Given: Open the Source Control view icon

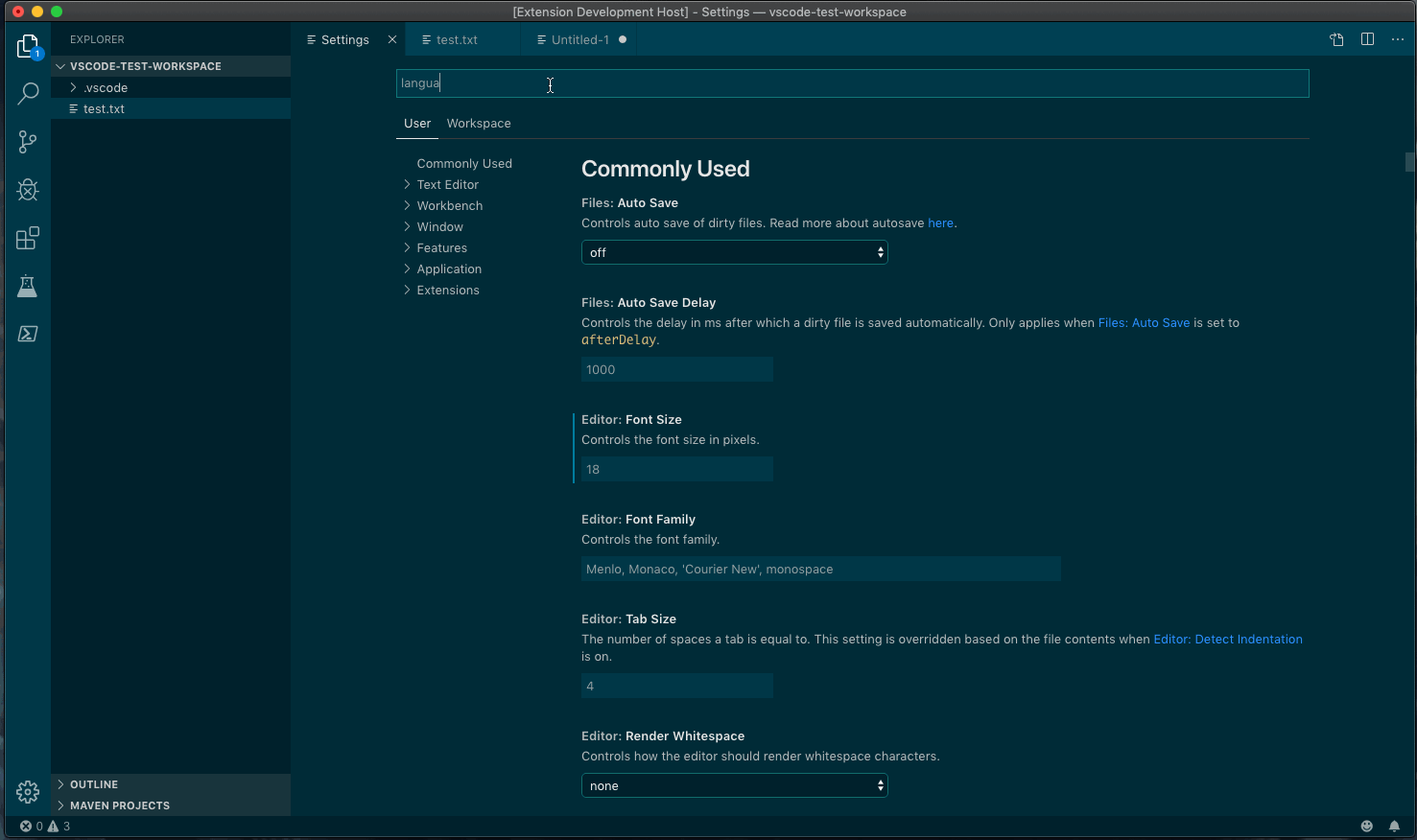Looking at the screenshot, I should (x=28, y=142).
